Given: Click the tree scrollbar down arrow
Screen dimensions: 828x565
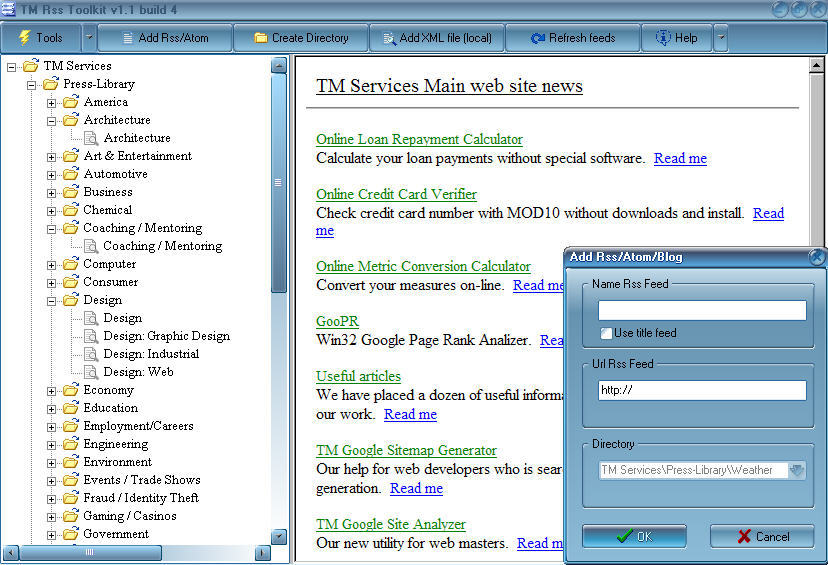Looking at the screenshot, I should [278, 537].
